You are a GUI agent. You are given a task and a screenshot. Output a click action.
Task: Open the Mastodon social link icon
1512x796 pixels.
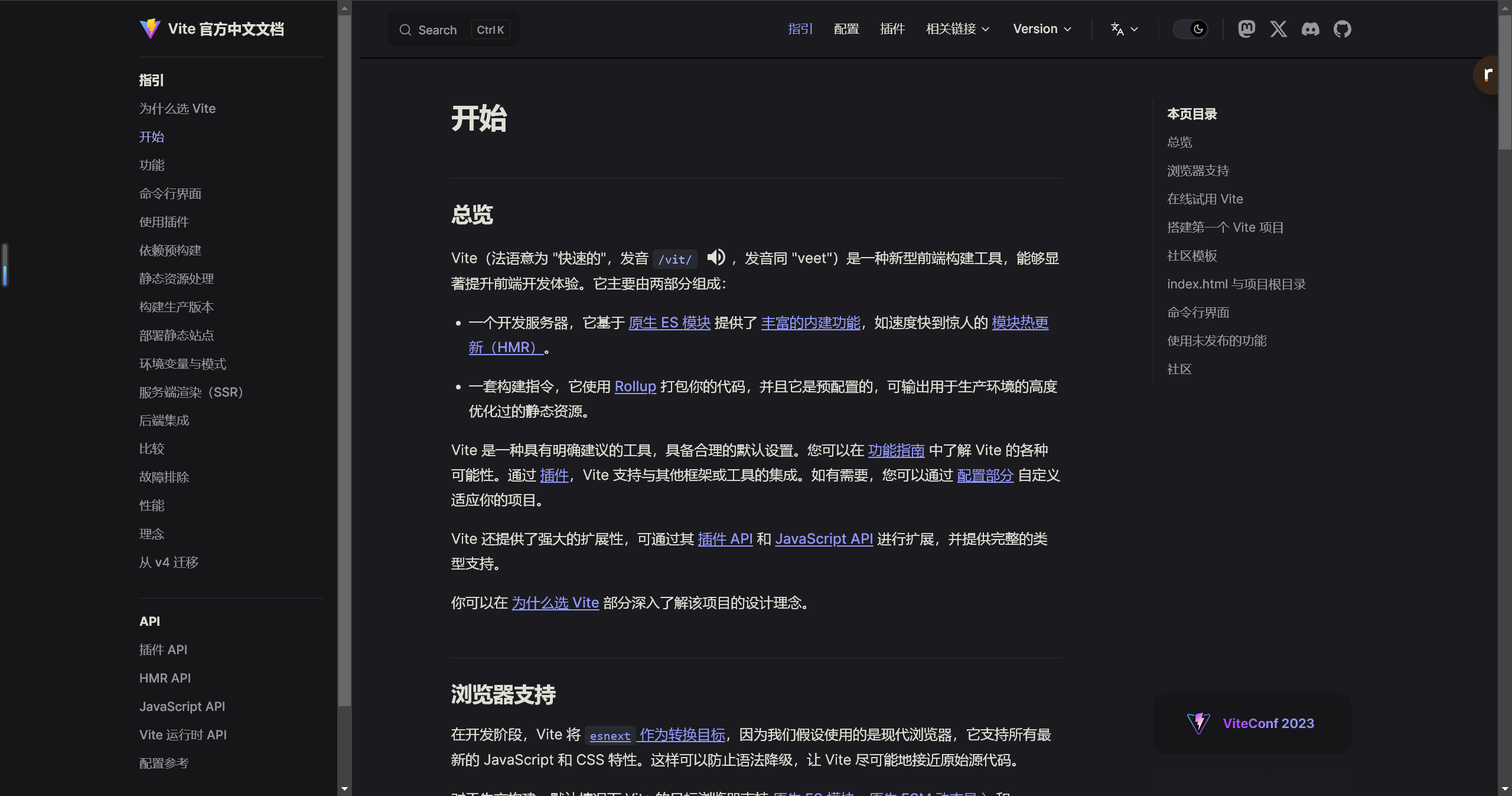click(1246, 29)
